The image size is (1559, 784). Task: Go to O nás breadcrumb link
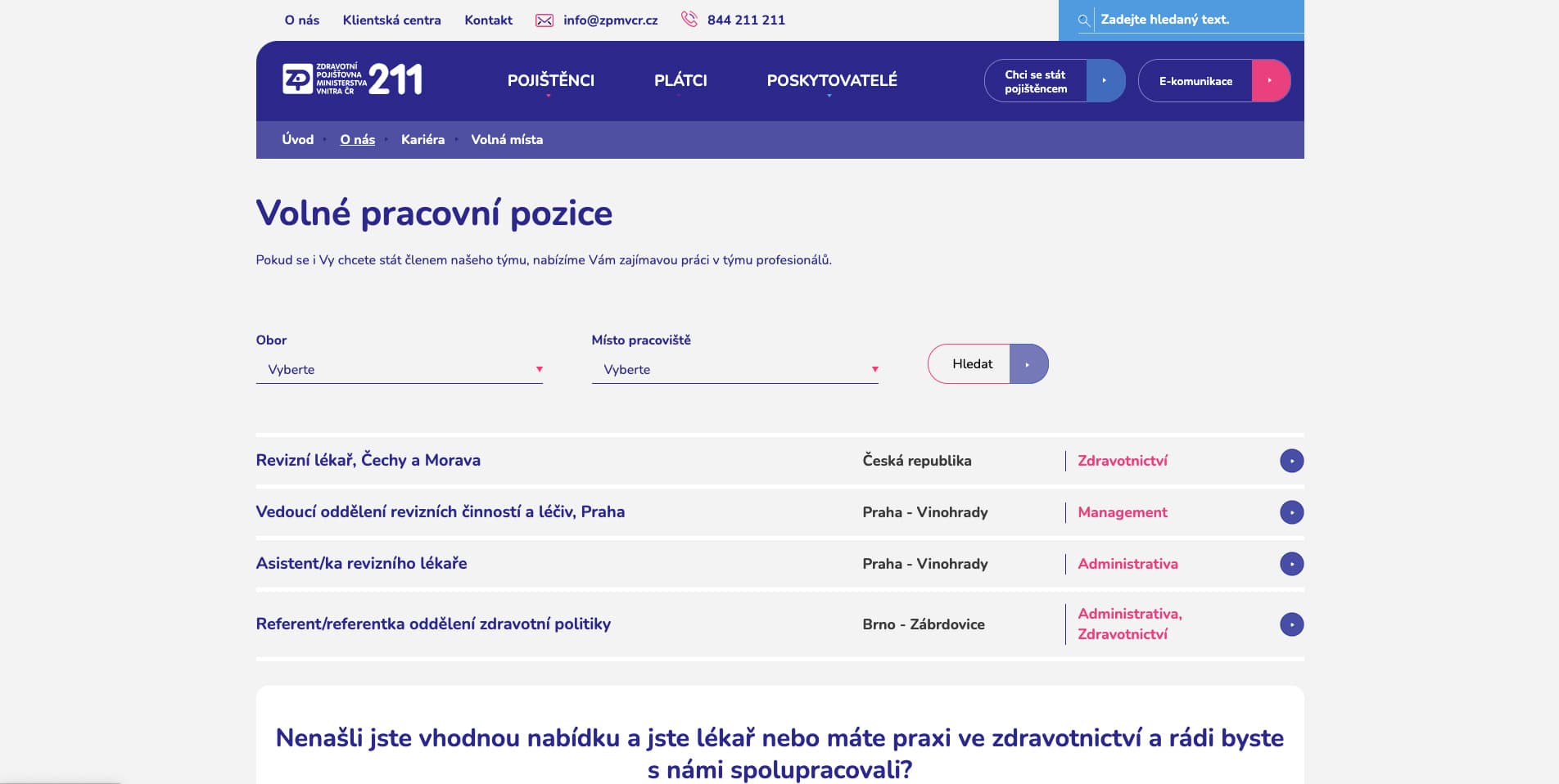(x=357, y=140)
